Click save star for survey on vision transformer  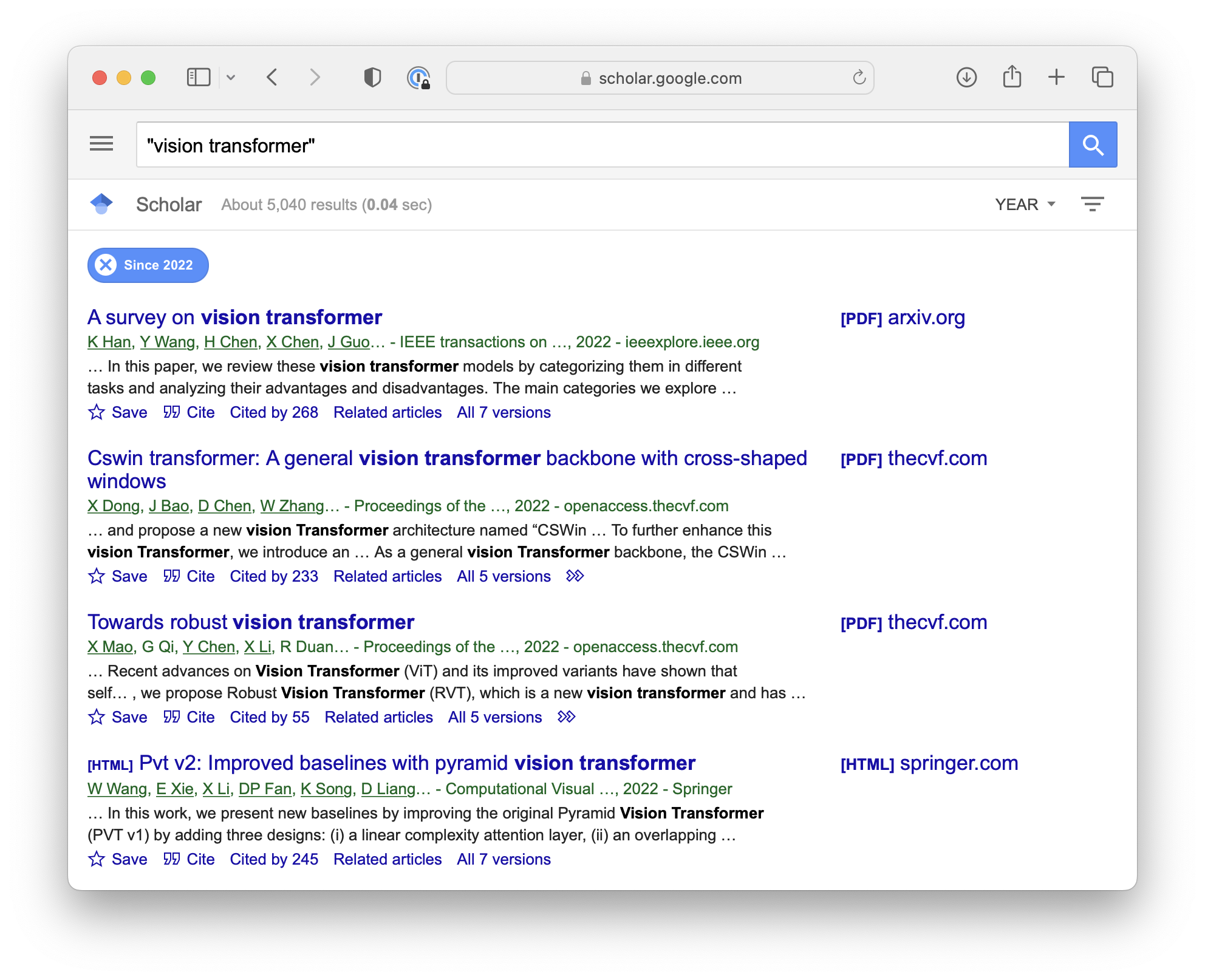[96, 411]
